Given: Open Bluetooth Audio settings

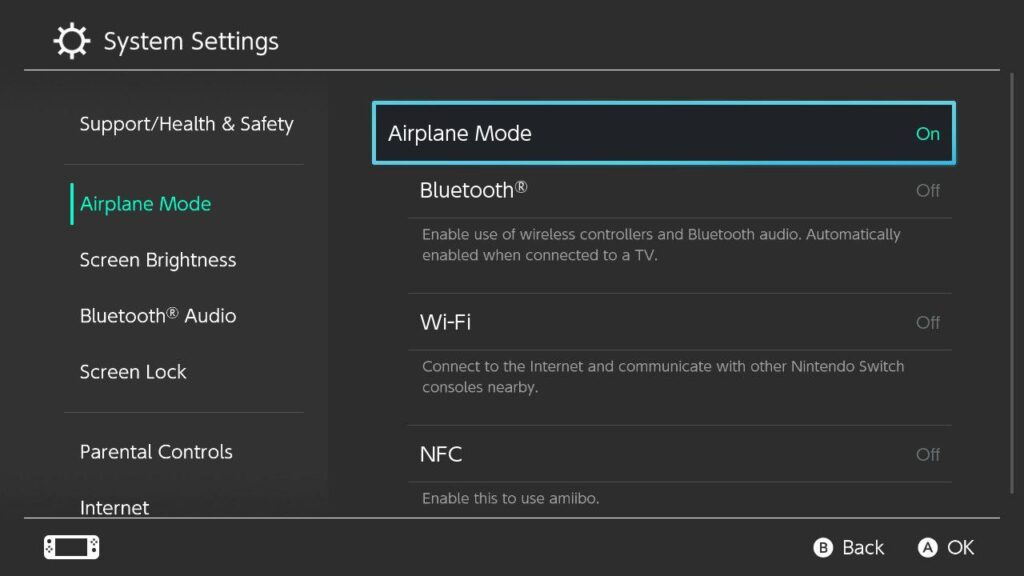Looking at the screenshot, I should point(158,315).
